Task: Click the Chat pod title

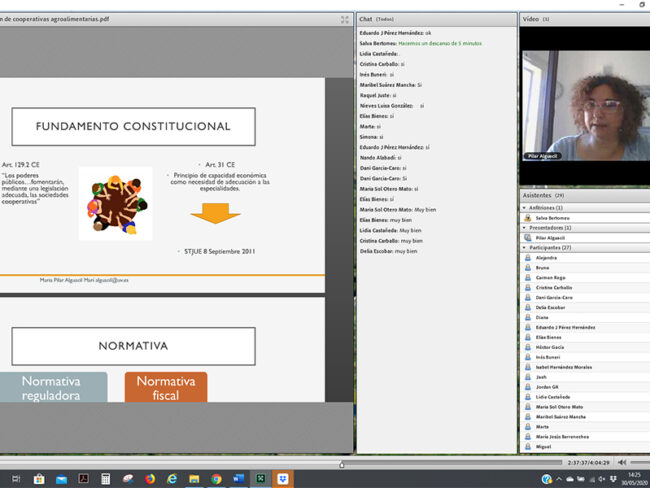Action: click(366, 19)
